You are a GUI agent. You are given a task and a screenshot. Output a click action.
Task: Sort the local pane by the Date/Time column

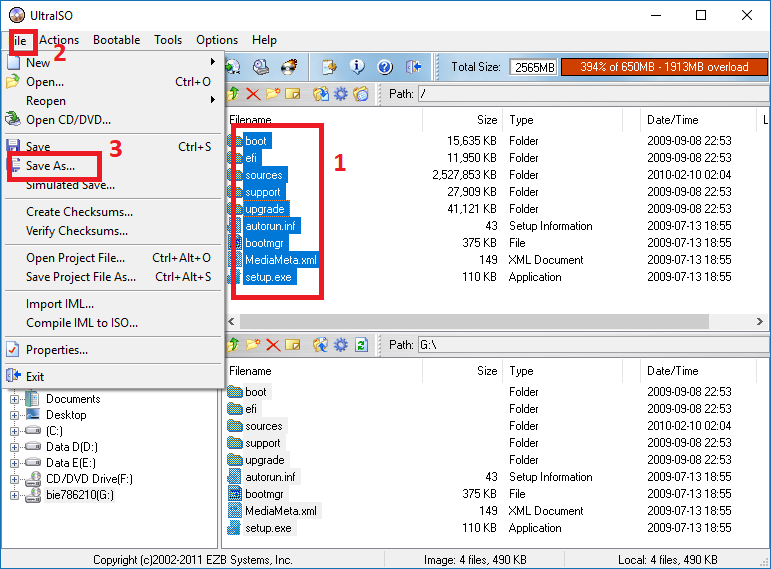point(698,371)
